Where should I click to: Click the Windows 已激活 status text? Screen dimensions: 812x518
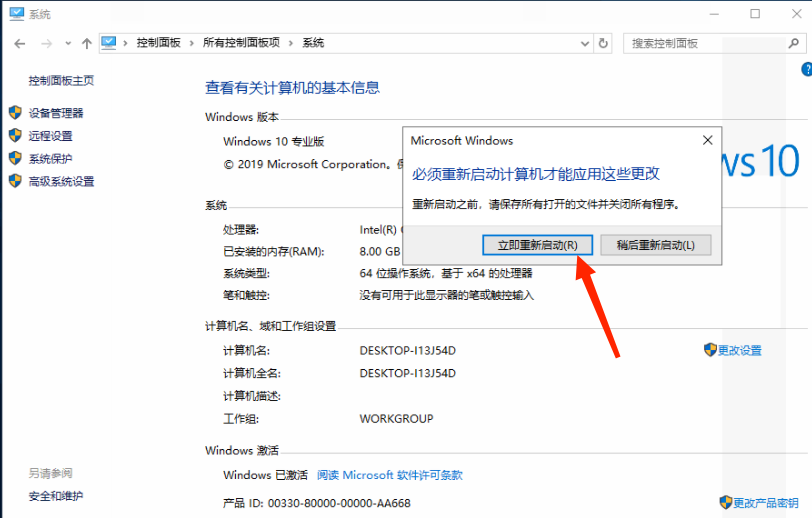(265, 475)
